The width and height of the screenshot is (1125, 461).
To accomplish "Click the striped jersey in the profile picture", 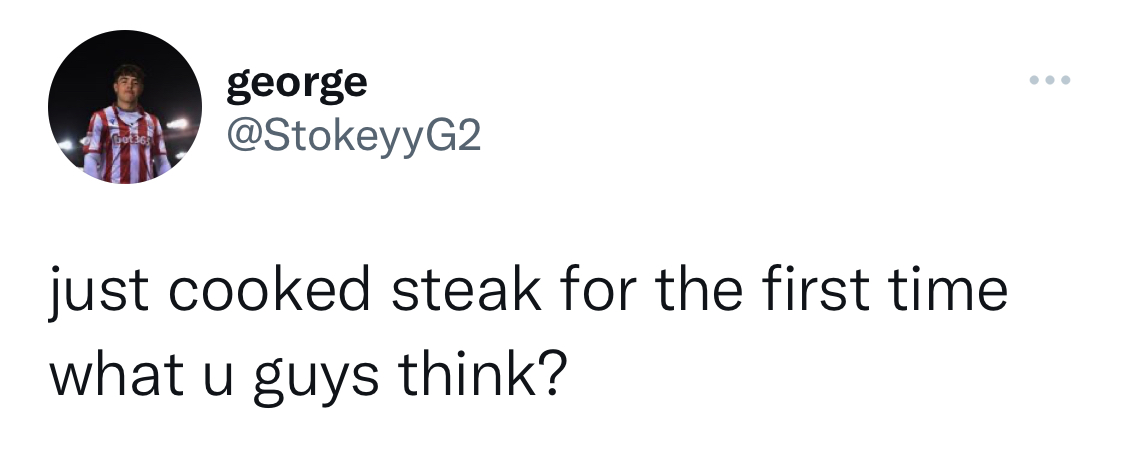I will point(127,146).
